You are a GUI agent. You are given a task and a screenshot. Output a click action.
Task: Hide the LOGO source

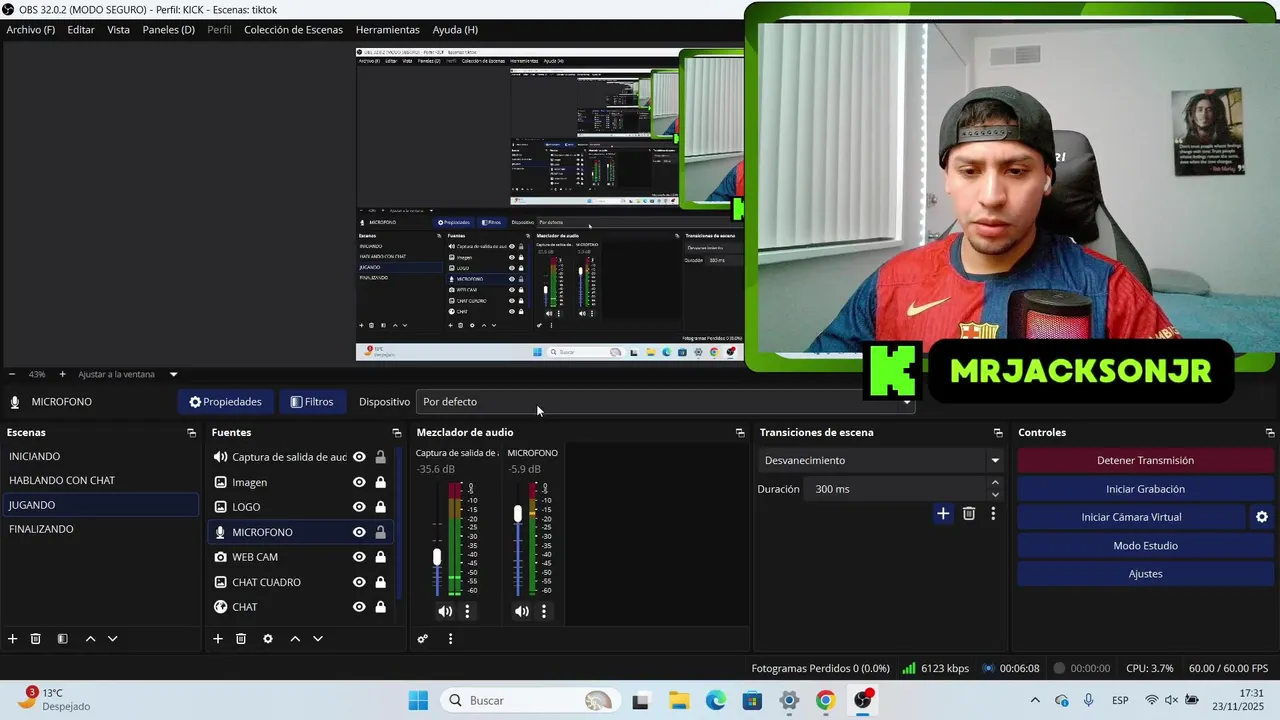[359, 507]
